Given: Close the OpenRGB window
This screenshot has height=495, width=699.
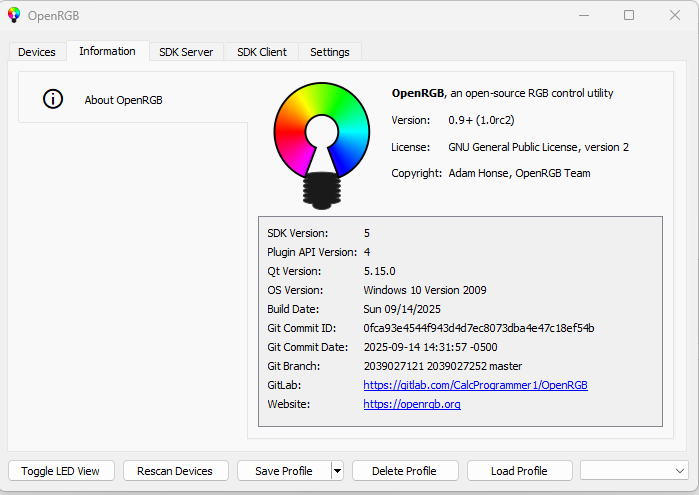Looking at the screenshot, I should coord(675,15).
